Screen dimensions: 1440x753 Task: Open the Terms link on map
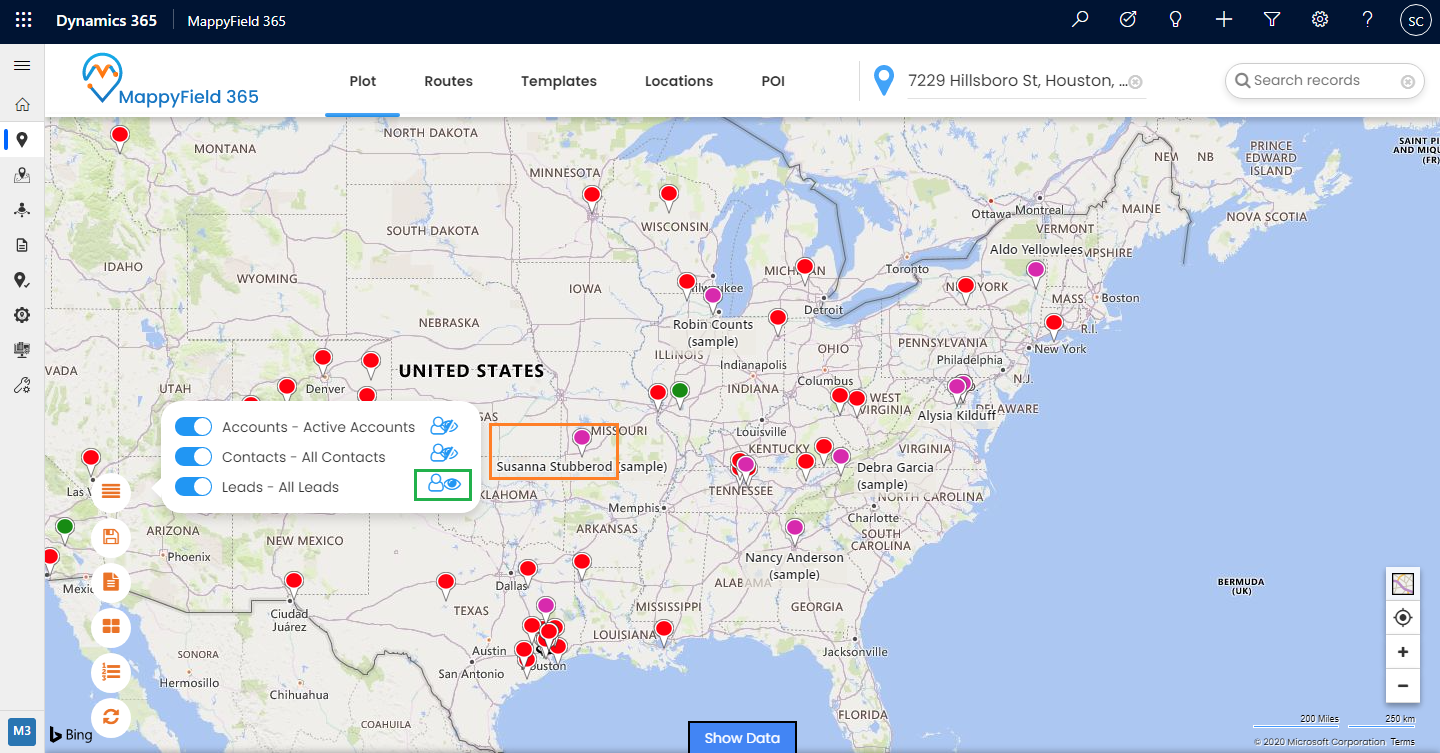click(1403, 742)
